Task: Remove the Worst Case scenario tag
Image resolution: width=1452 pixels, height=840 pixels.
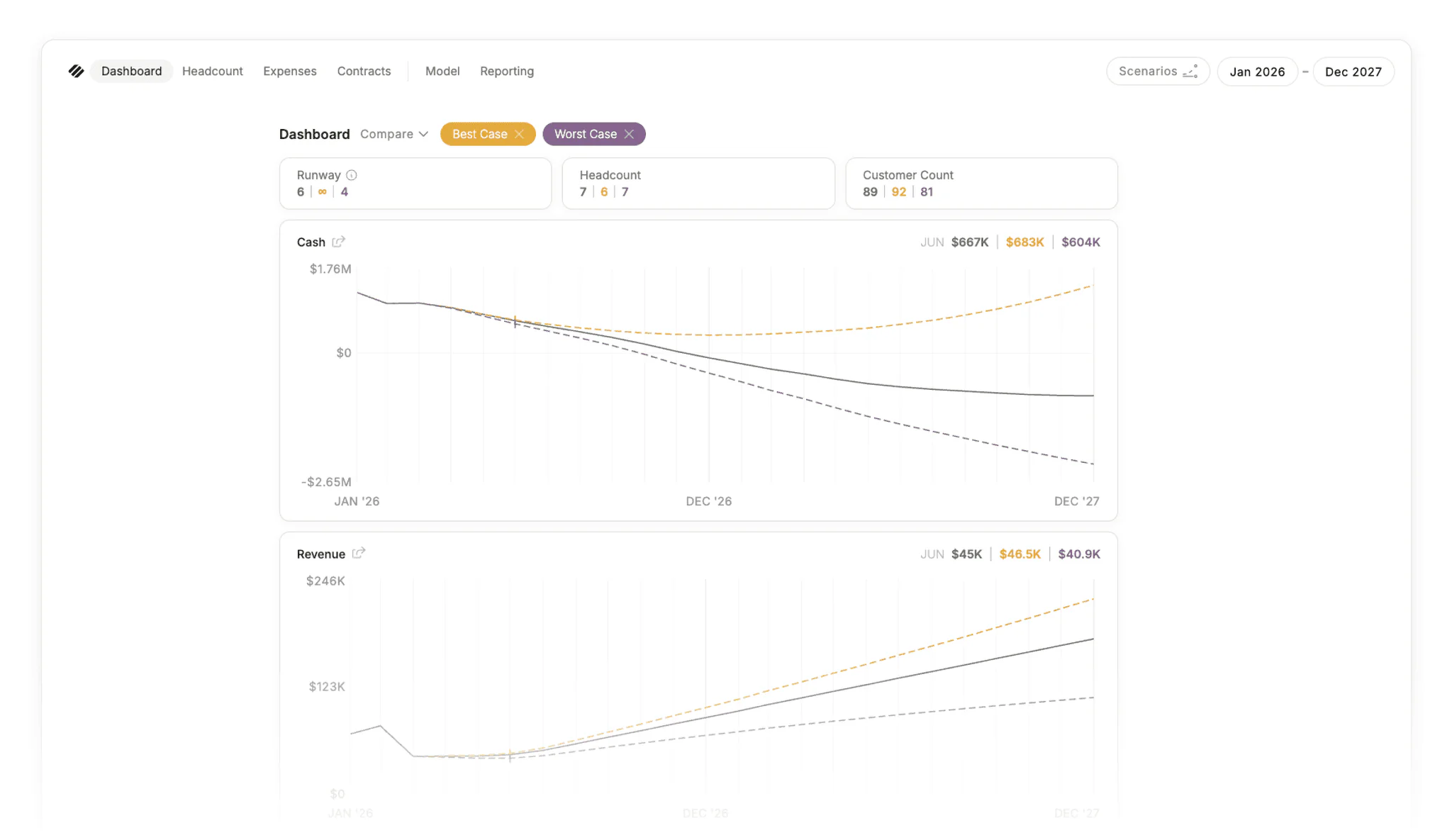Action: click(629, 134)
